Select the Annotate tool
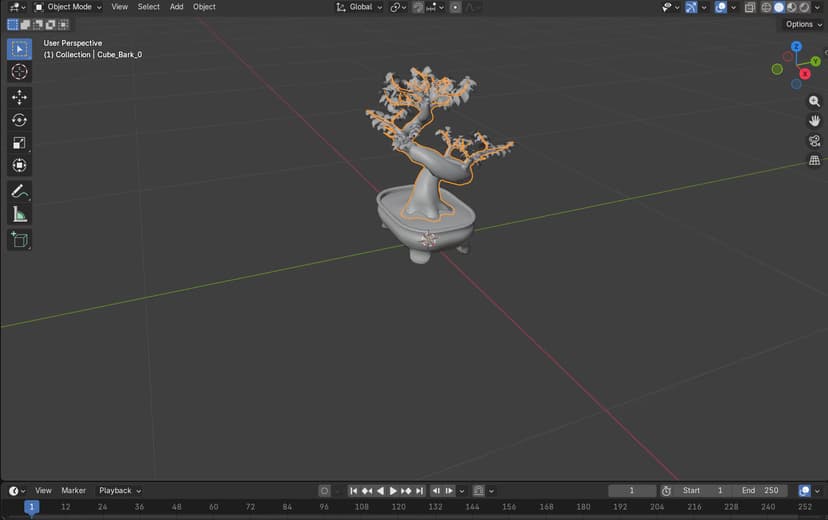 (19, 191)
